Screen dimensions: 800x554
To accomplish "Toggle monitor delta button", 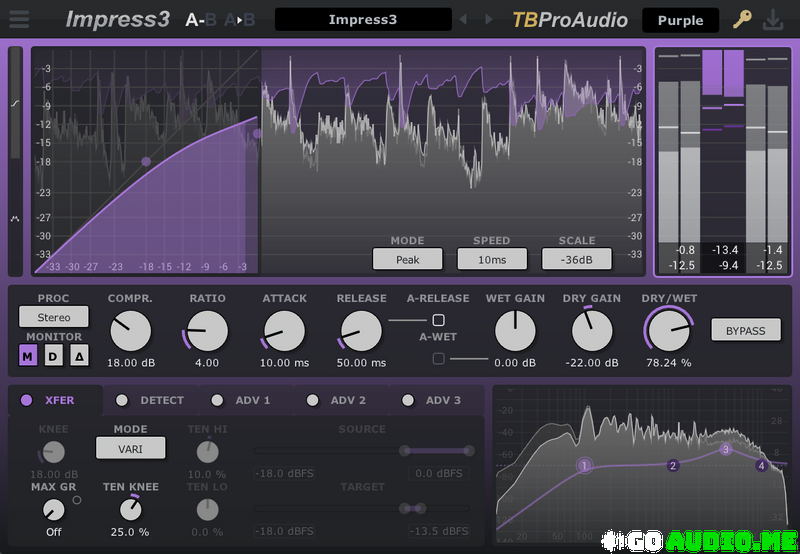I will 79,356.
